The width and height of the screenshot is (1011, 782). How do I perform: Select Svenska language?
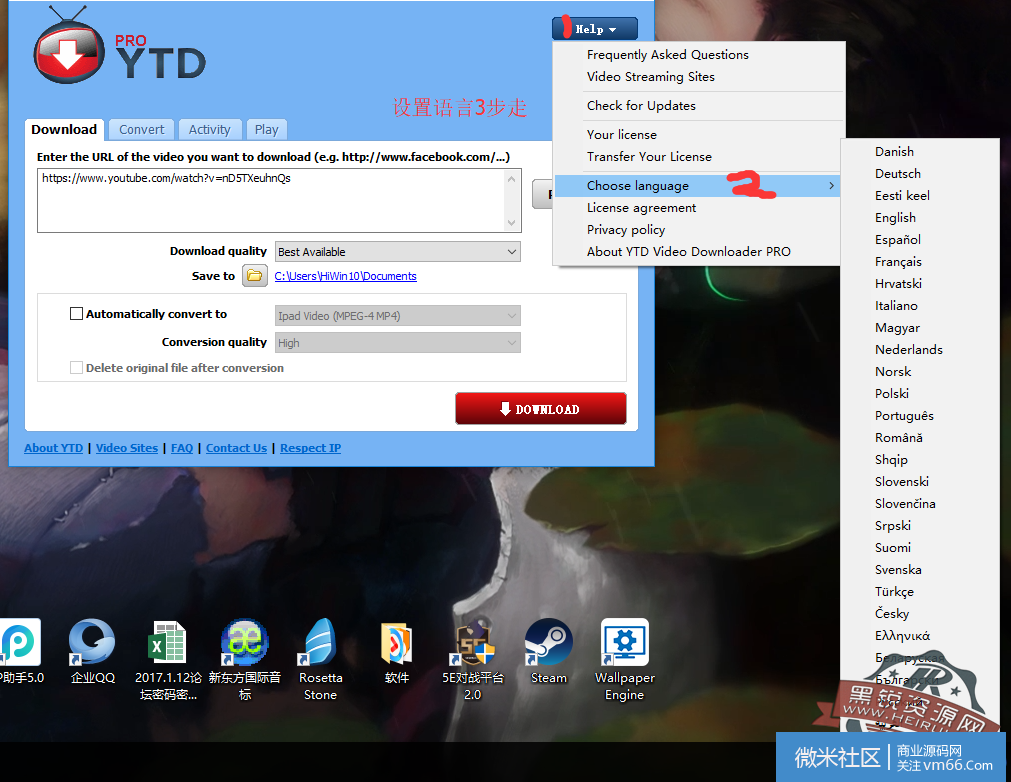(898, 569)
